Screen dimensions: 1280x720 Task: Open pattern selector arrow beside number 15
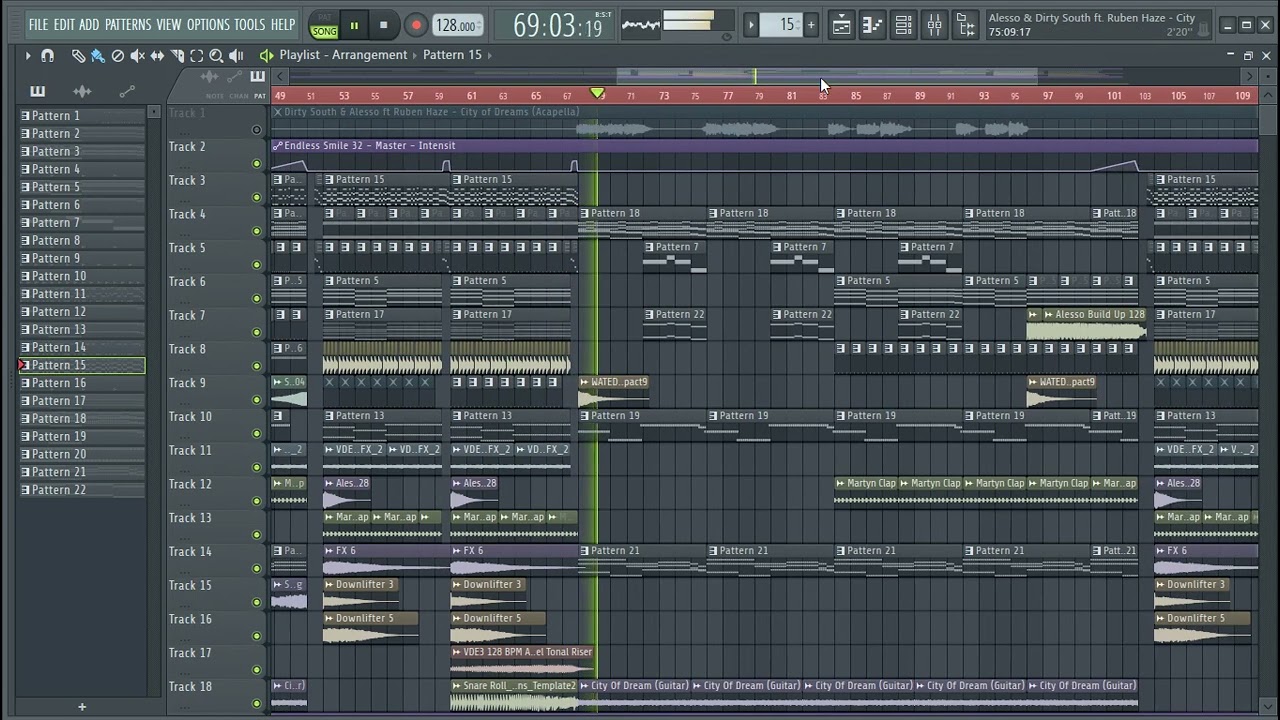[751, 25]
